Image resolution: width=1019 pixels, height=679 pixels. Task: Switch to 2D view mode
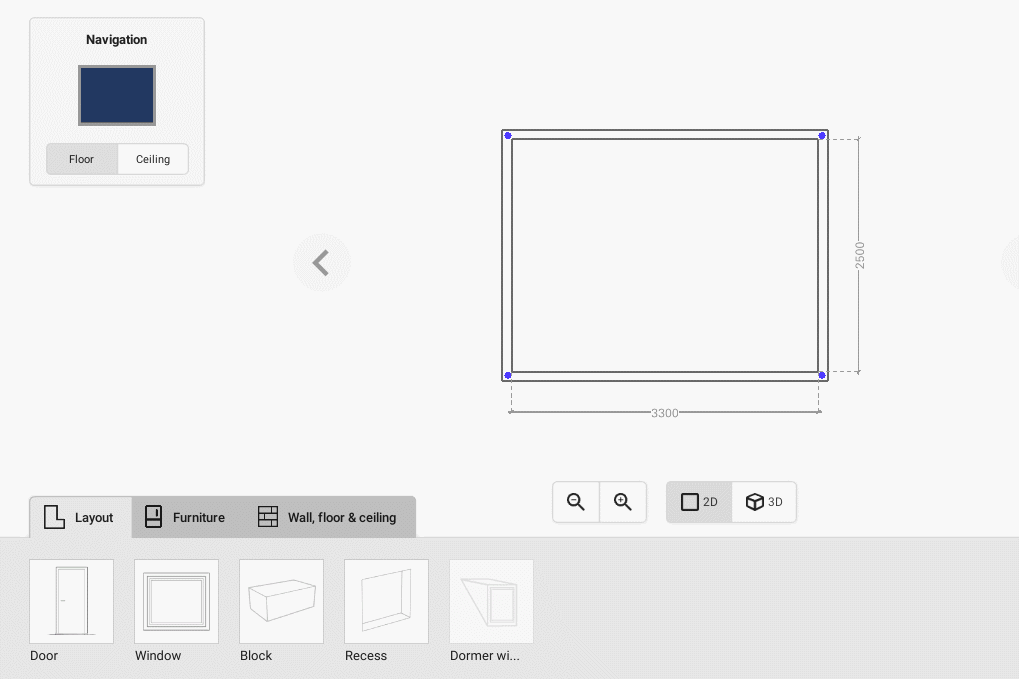(x=699, y=502)
